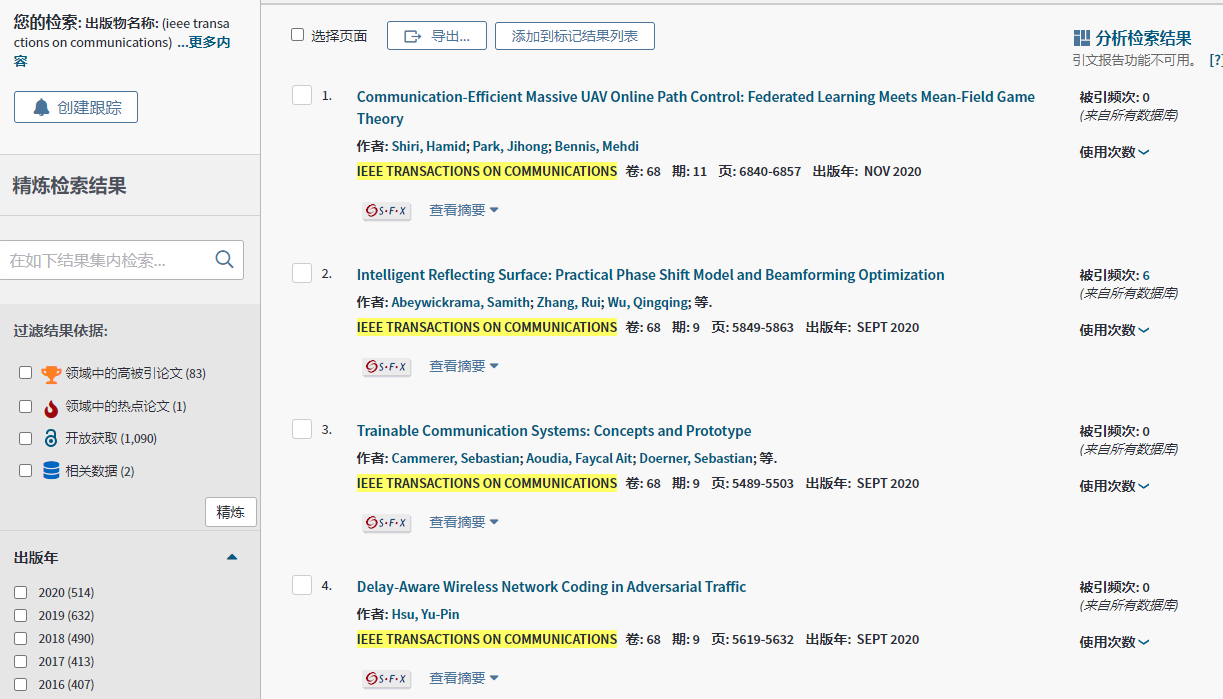Open the Trainable Communication Systems paper title
Image resolution: width=1223 pixels, height=699 pixels.
[554, 431]
